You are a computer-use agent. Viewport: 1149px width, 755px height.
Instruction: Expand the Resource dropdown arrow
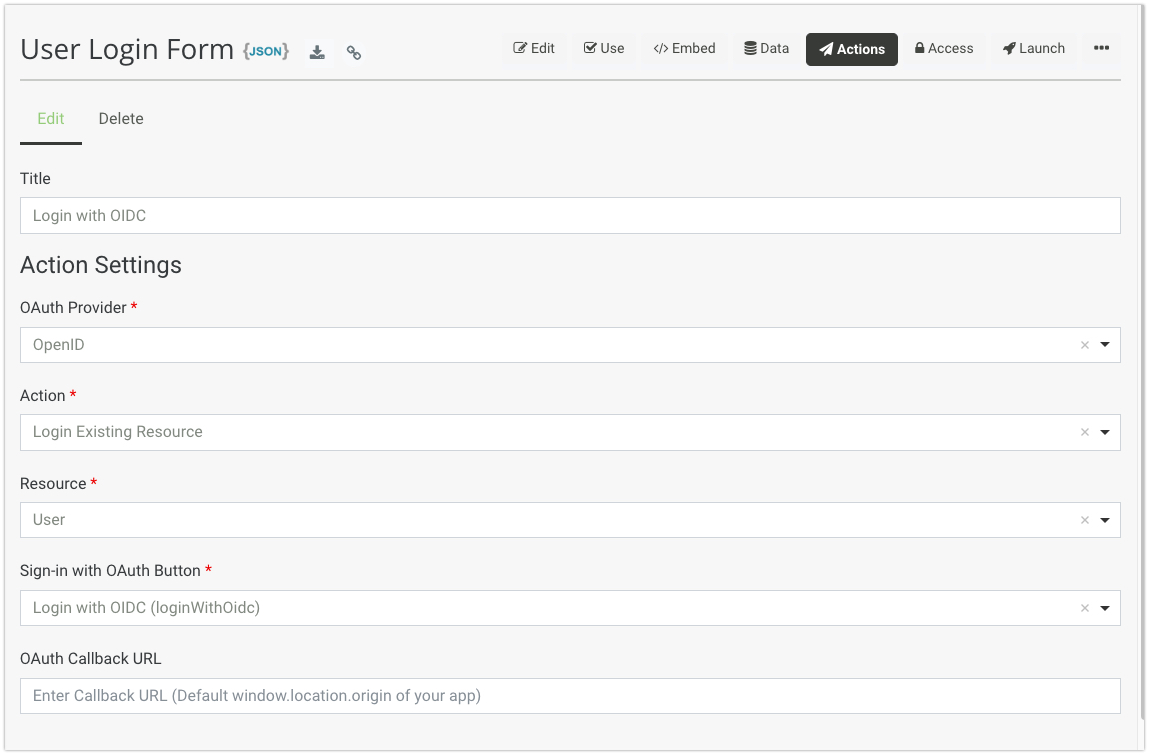point(1105,521)
